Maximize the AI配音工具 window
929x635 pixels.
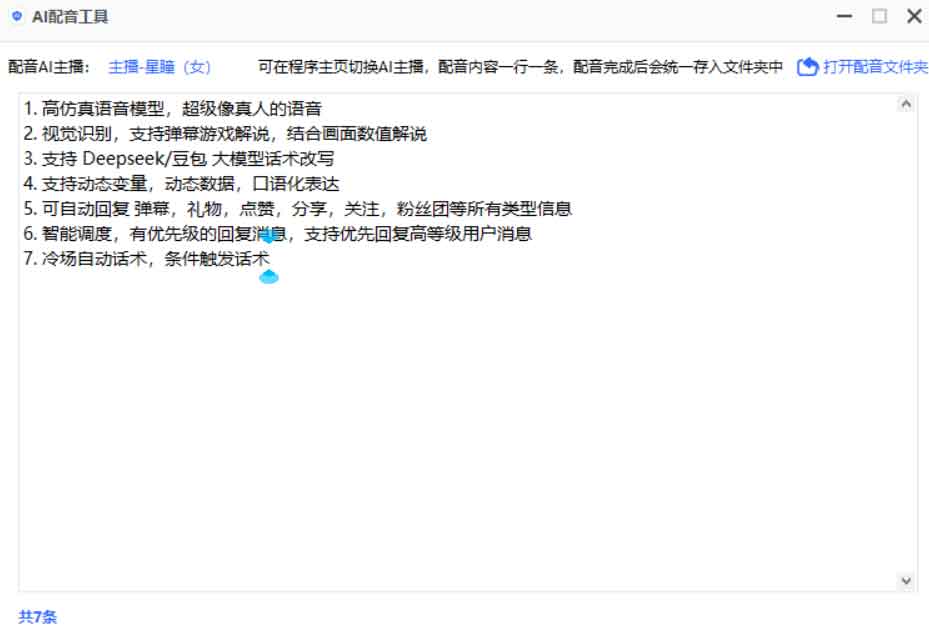pos(878,16)
